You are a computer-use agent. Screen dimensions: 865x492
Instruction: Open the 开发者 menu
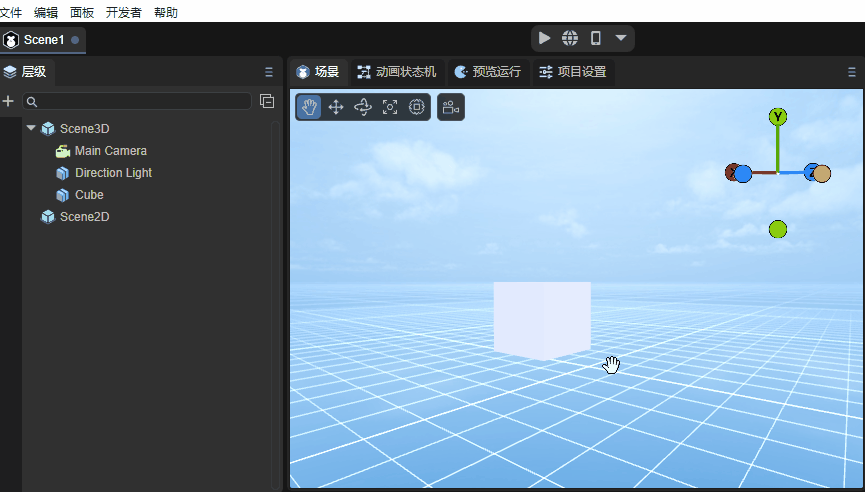coord(124,12)
